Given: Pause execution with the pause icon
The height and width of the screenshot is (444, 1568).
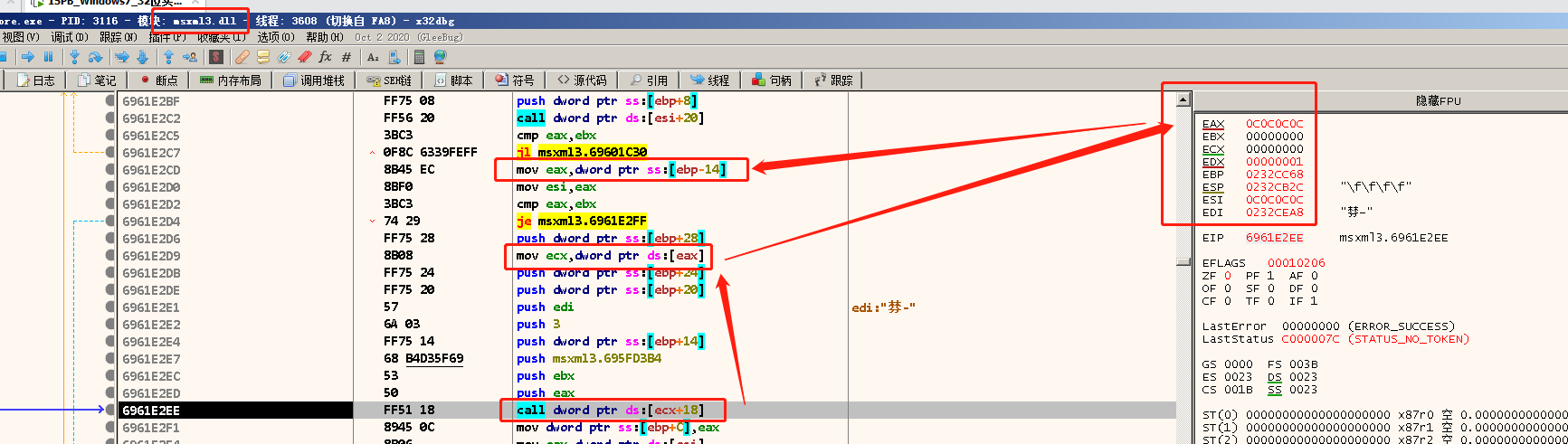Looking at the screenshot, I should click(x=49, y=57).
